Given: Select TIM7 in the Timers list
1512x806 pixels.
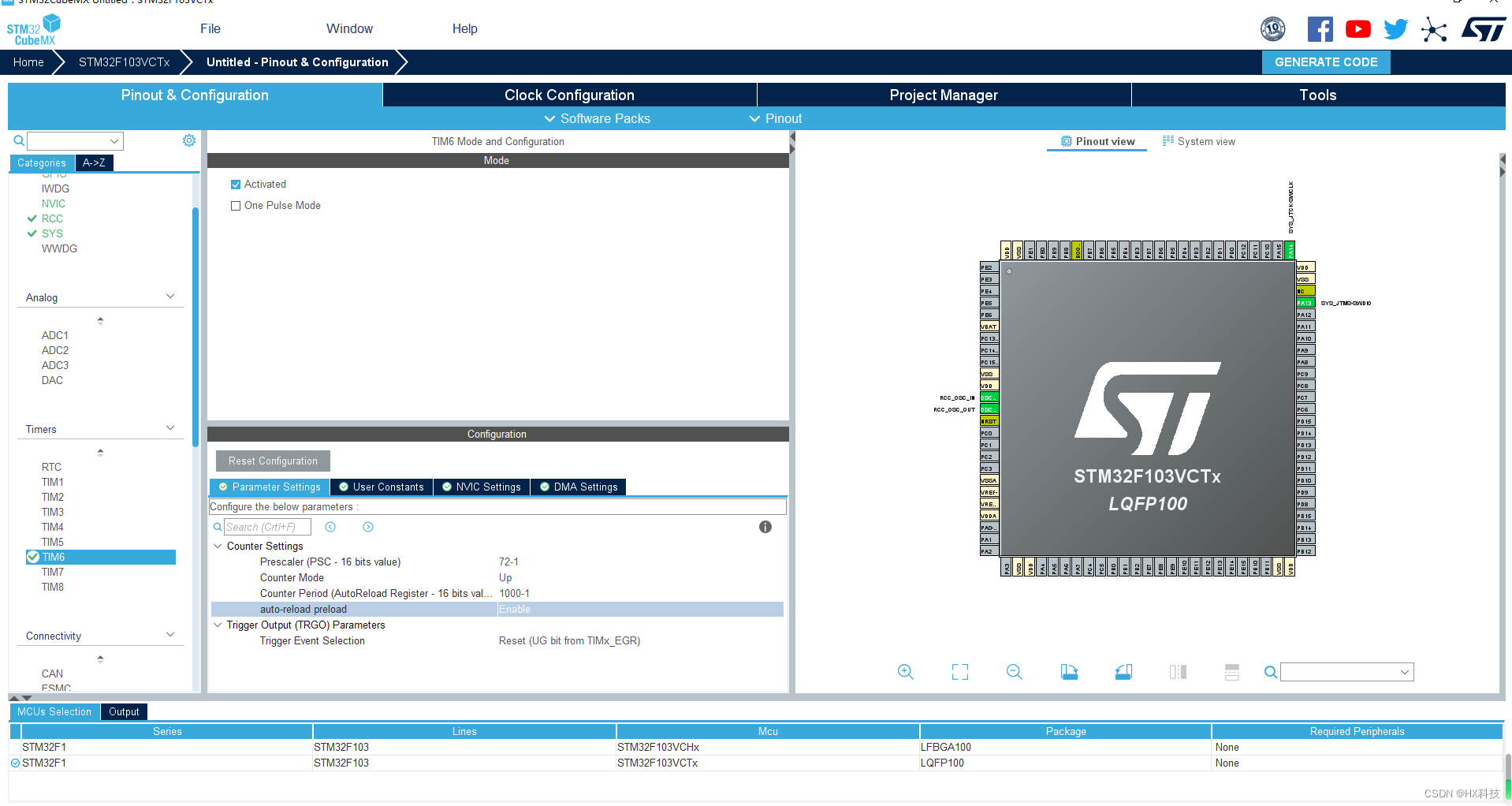Looking at the screenshot, I should click(53, 573).
